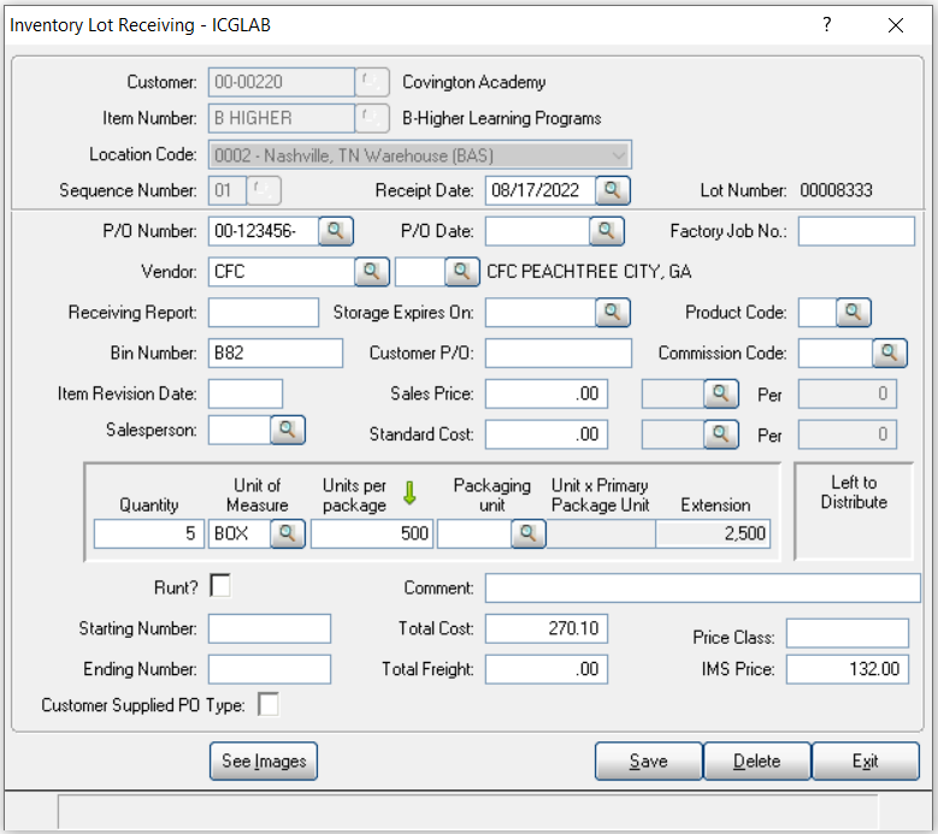This screenshot has height=834, width=938.
Task: Toggle the Runt? checkbox
Action: 220,586
